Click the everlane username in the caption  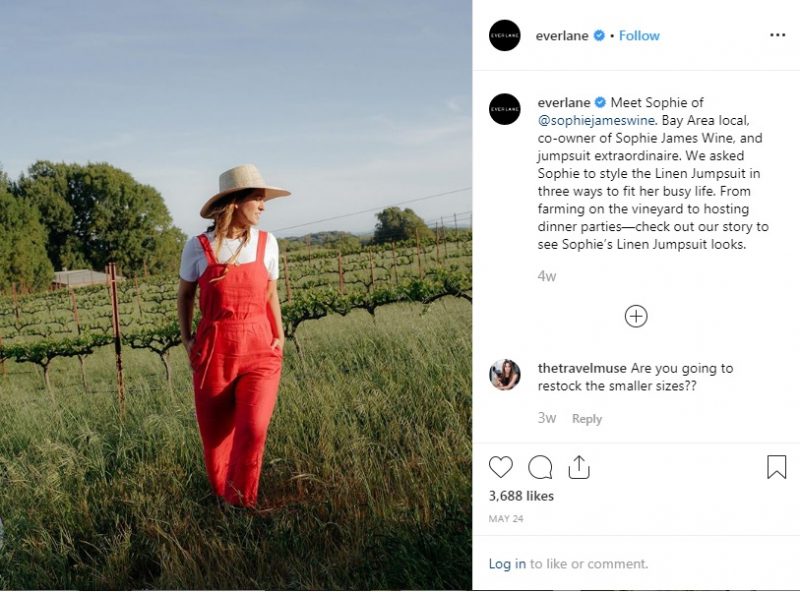[564, 103]
